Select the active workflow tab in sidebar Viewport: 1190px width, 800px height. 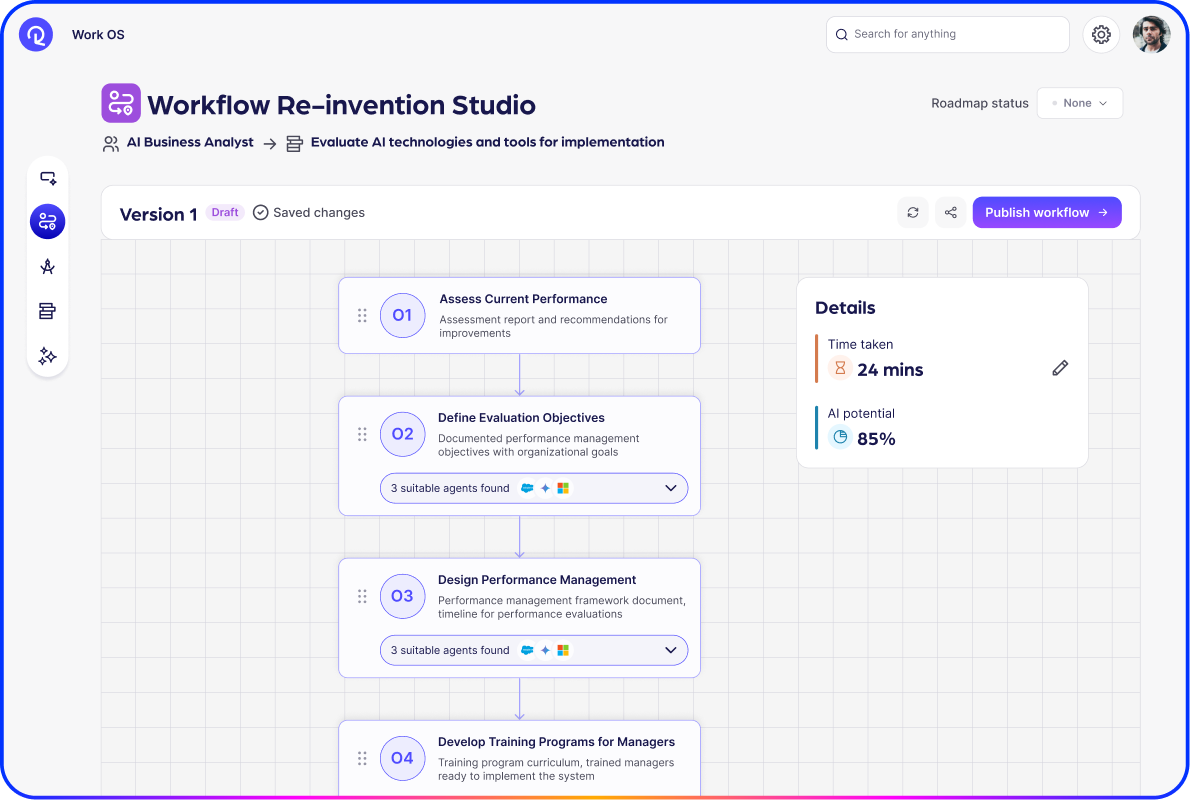47,222
